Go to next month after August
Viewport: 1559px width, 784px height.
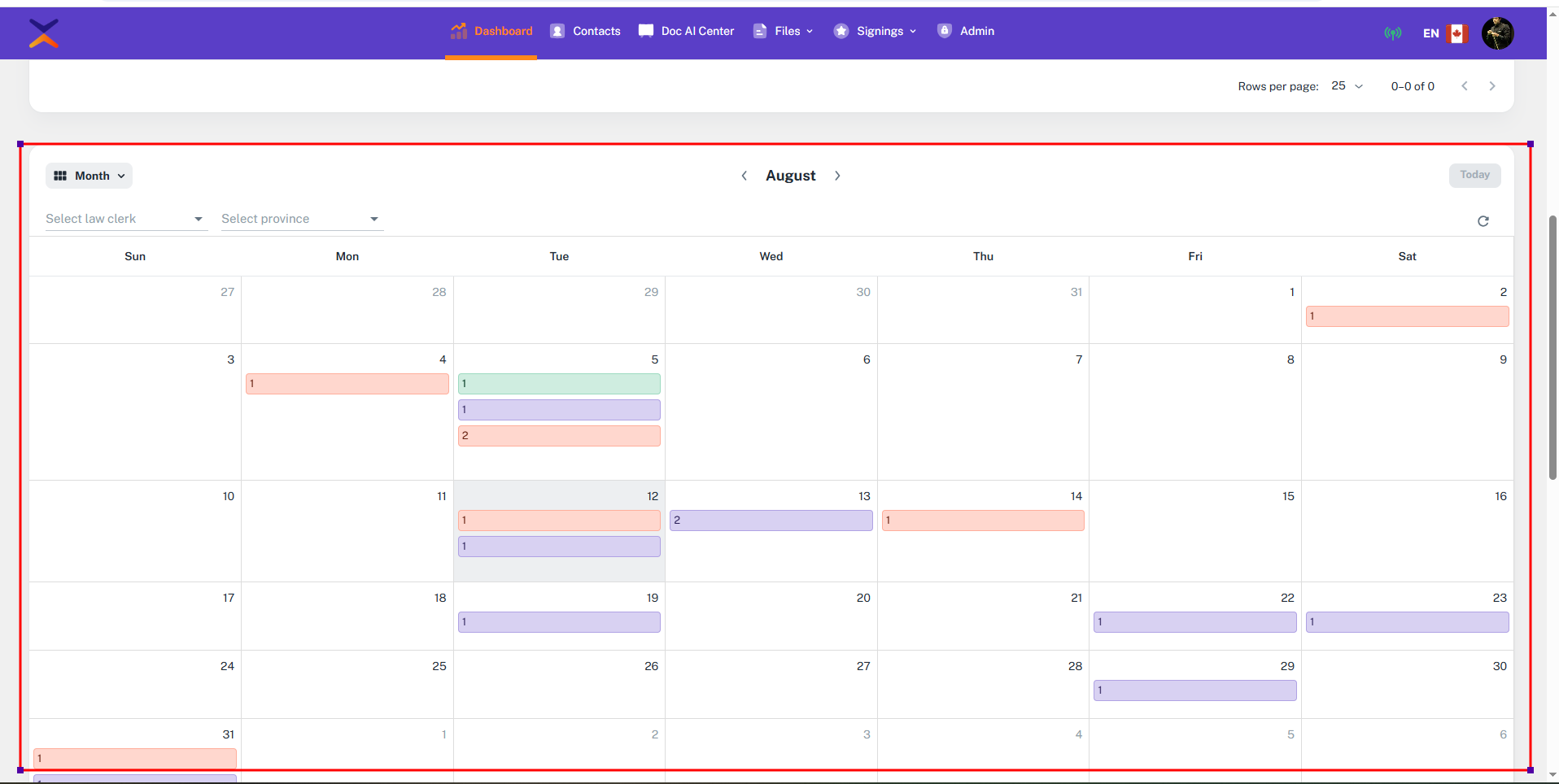(x=837, y=176)
